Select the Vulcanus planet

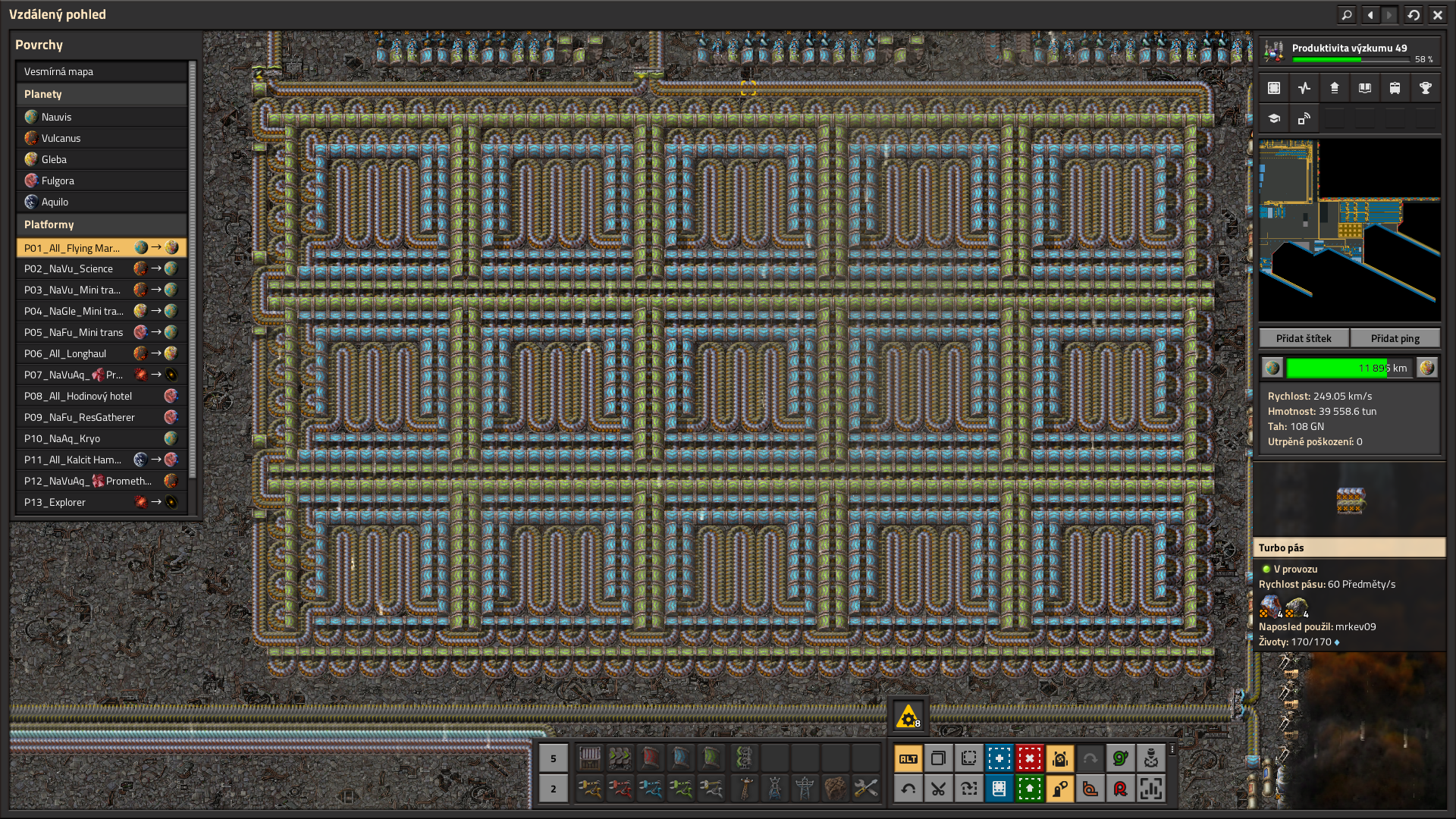(x=102, y=138)
